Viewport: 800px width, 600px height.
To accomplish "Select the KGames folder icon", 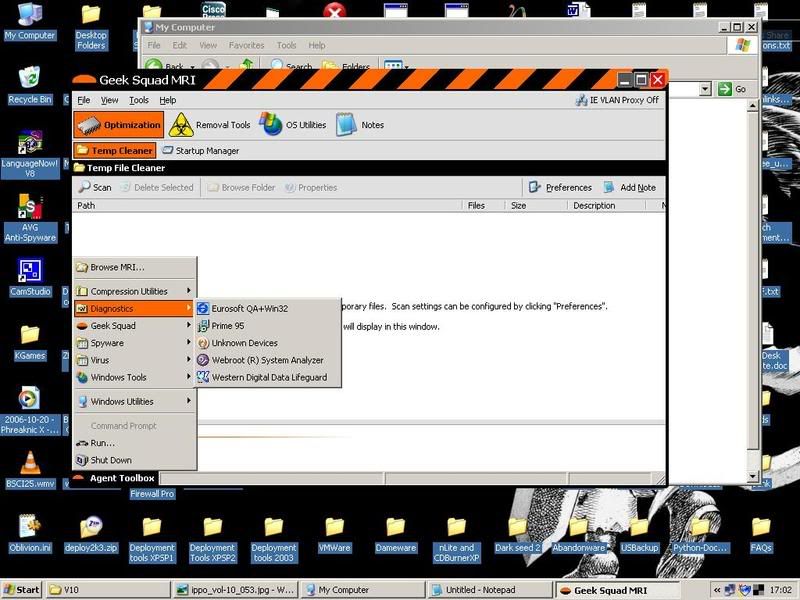I will 30,342.
